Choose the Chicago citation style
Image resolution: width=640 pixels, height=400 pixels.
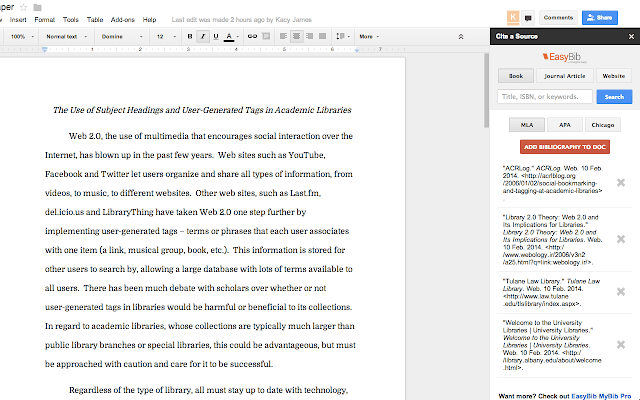click(601, 125)
